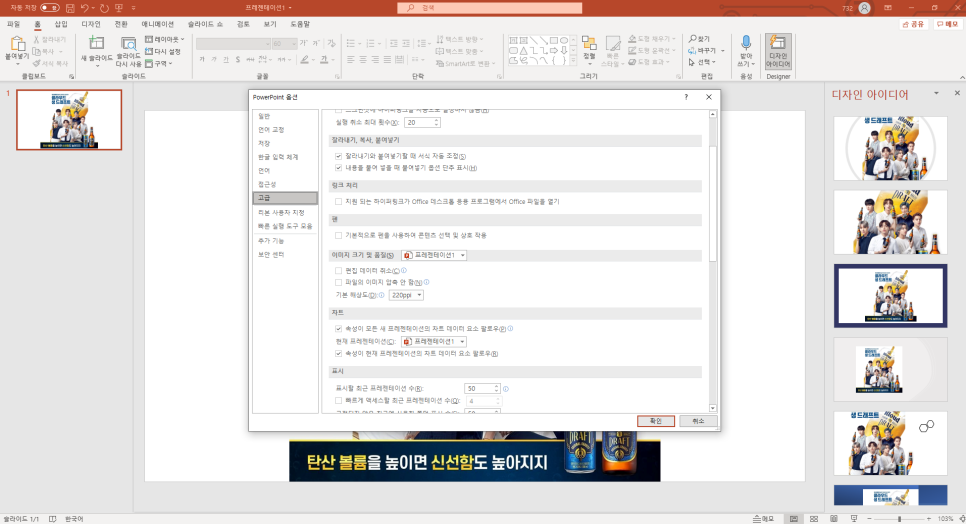Click info icon beside 편집 데이터 취소
Screen dimensions: 966x524
(404, 270)
